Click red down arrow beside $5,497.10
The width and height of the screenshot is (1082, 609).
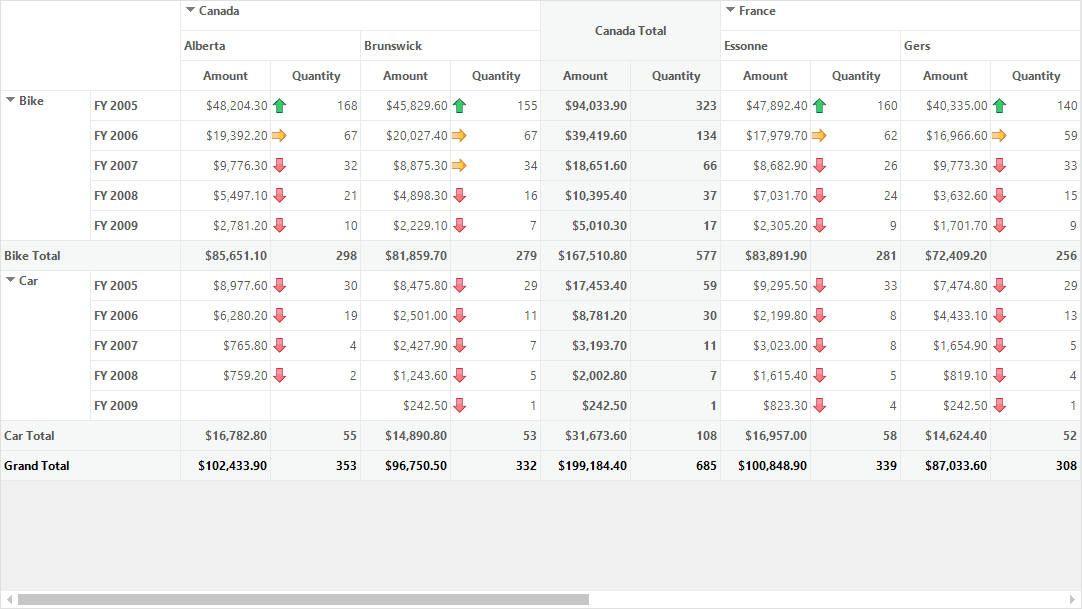(x=279, y=195)
